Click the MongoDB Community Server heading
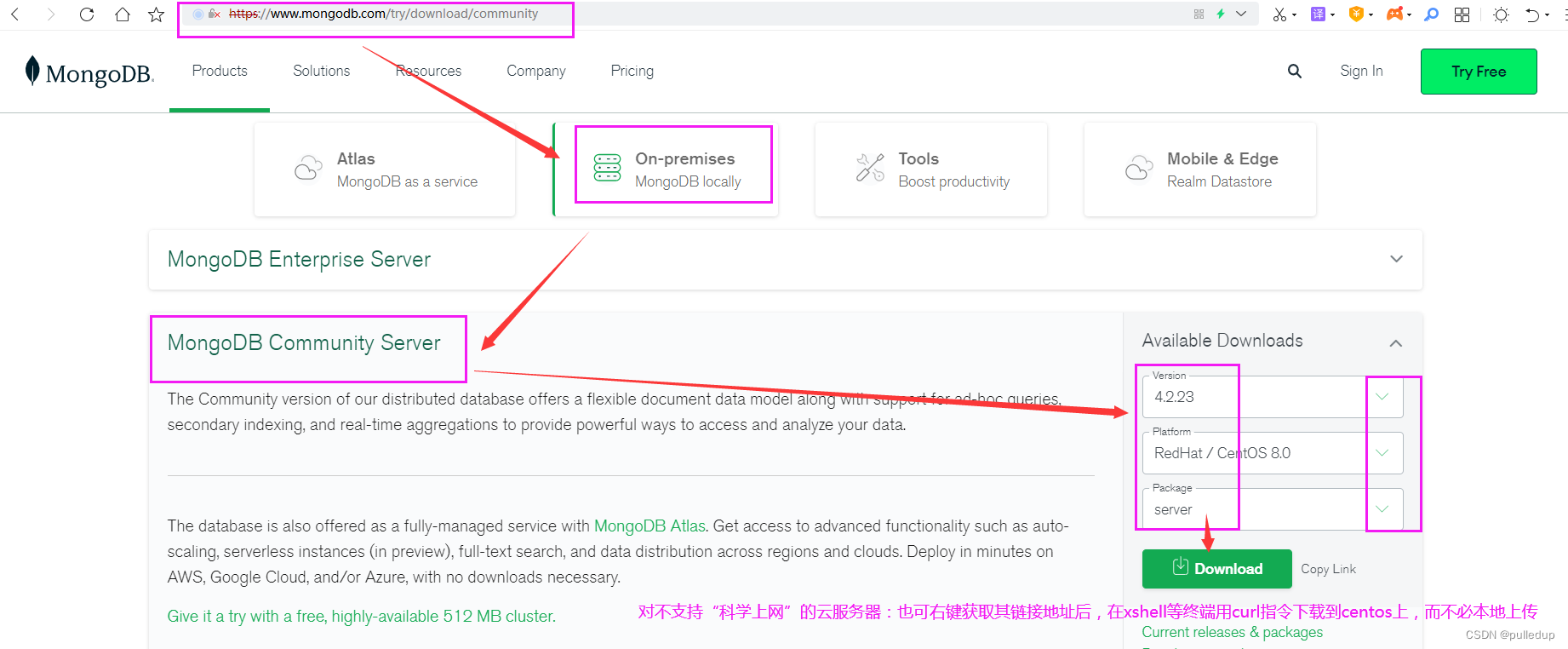This screenshot has width=1568, height=649. click(x=304, y=343)
